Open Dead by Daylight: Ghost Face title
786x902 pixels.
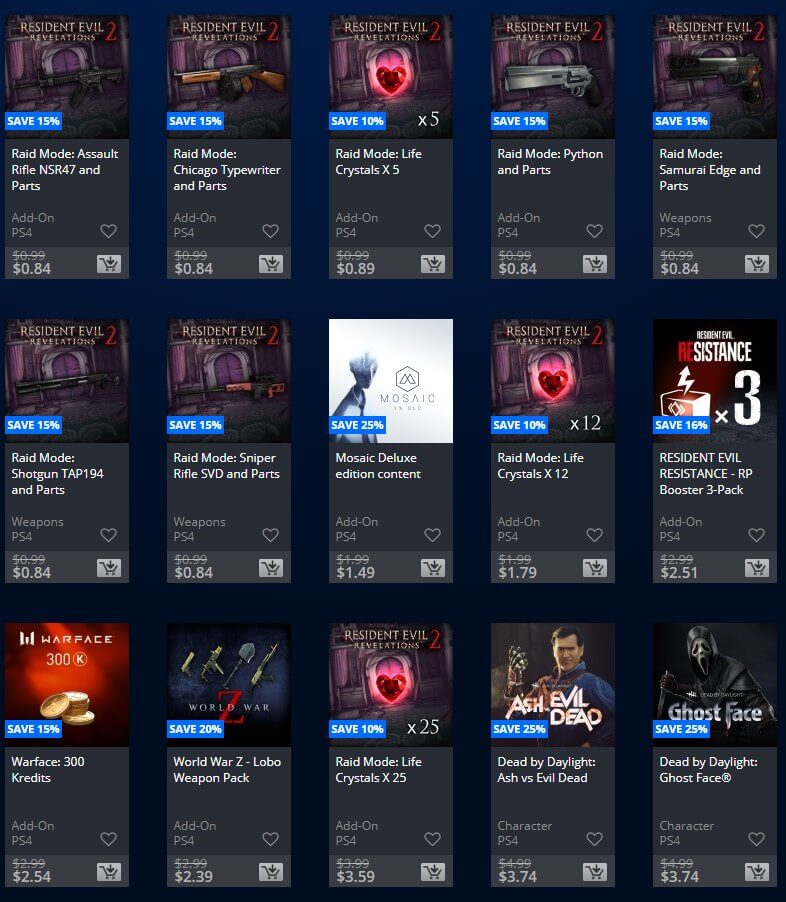coord(708,770)
